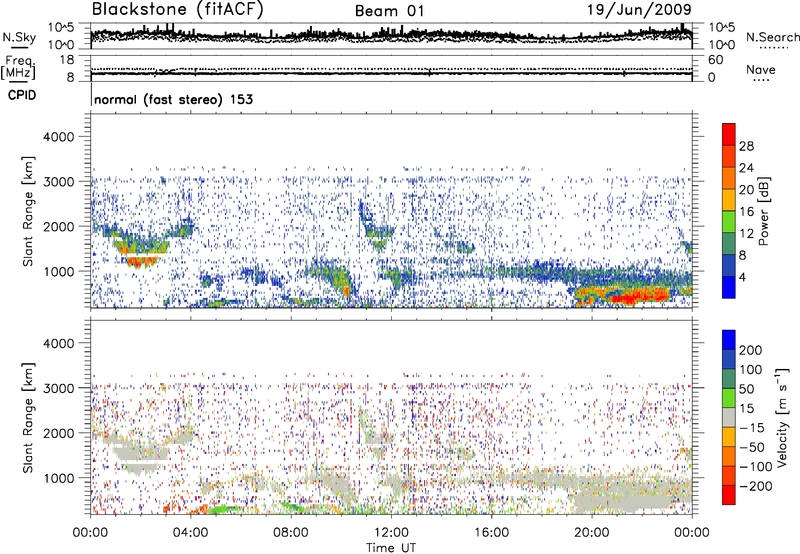Click the Velocity colorbar label -50
The image size is (800, 554).
752,447
